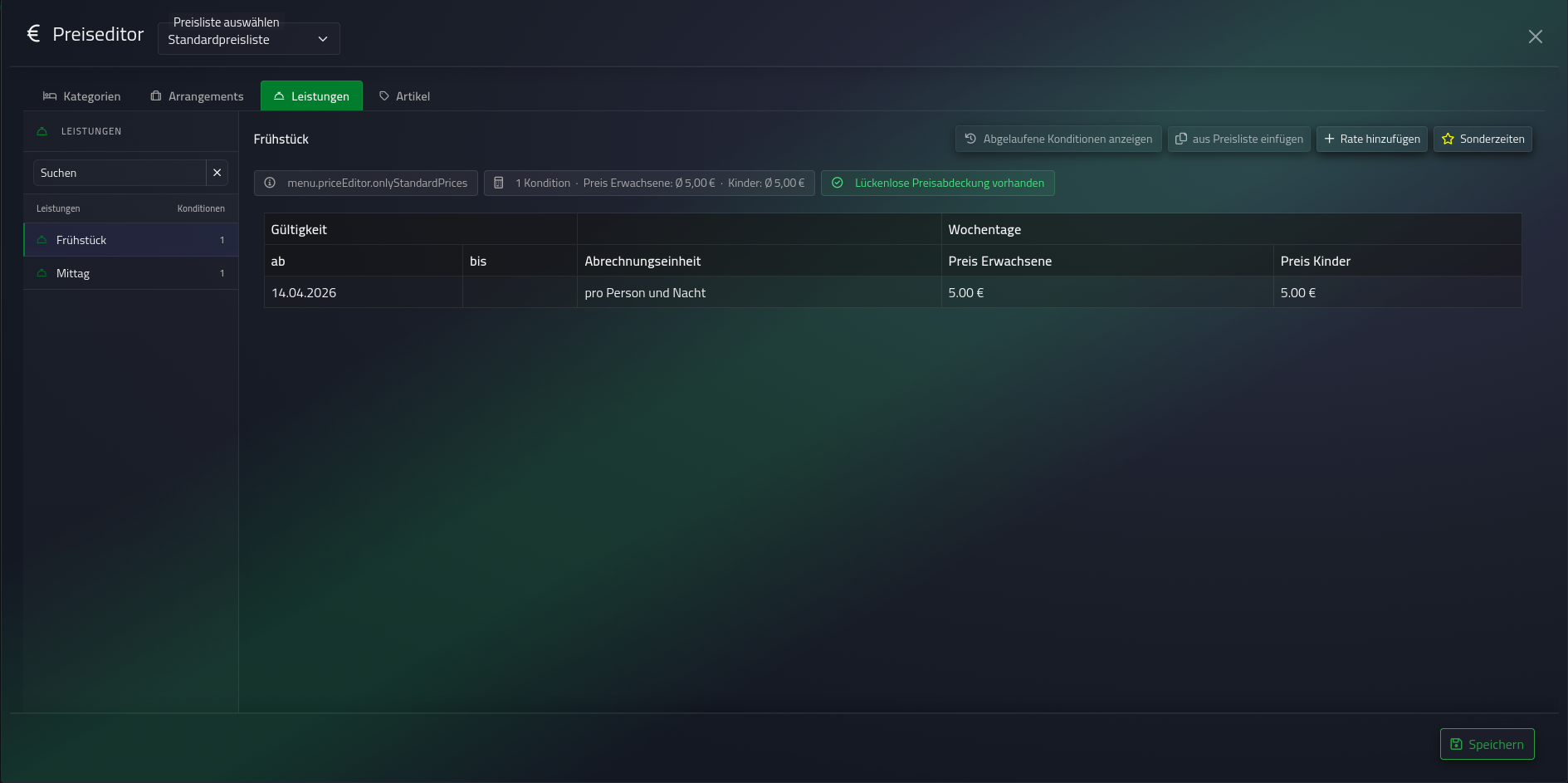Click the green checkmark coverage icon
1568x783 pixels.
coord(838,183)
